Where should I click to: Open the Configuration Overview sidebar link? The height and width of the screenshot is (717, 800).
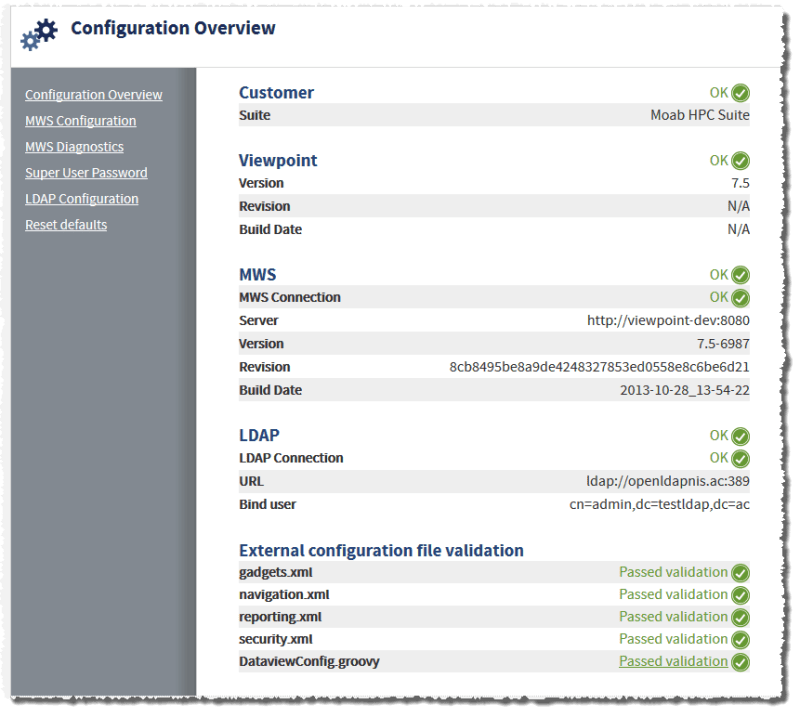click(94, 95)
